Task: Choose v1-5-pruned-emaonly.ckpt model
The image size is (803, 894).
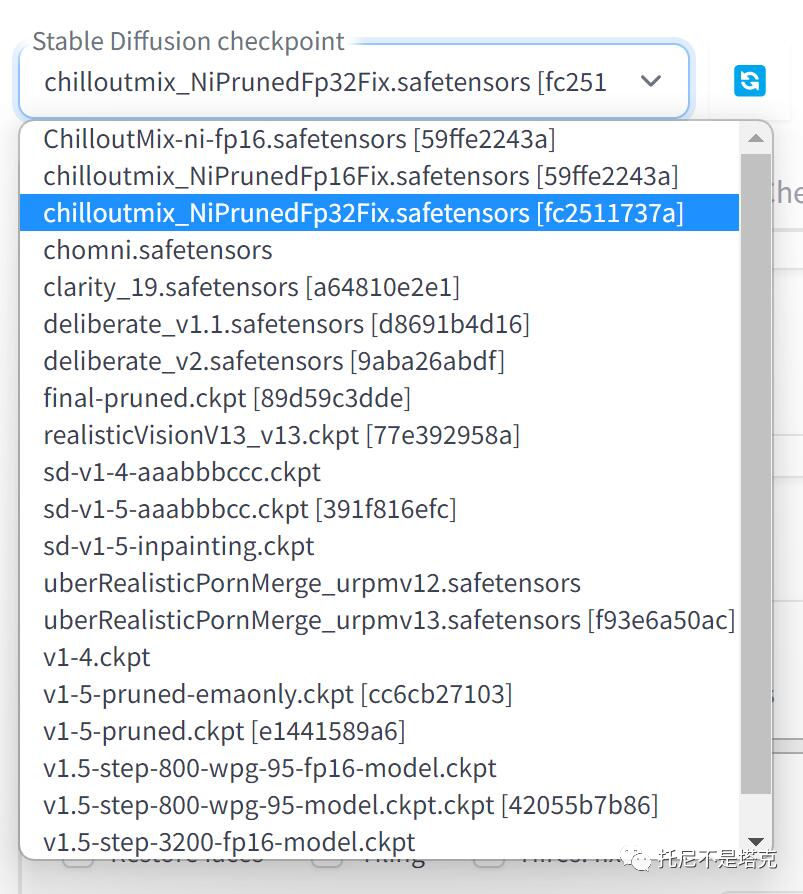Action: click(379, 694)
